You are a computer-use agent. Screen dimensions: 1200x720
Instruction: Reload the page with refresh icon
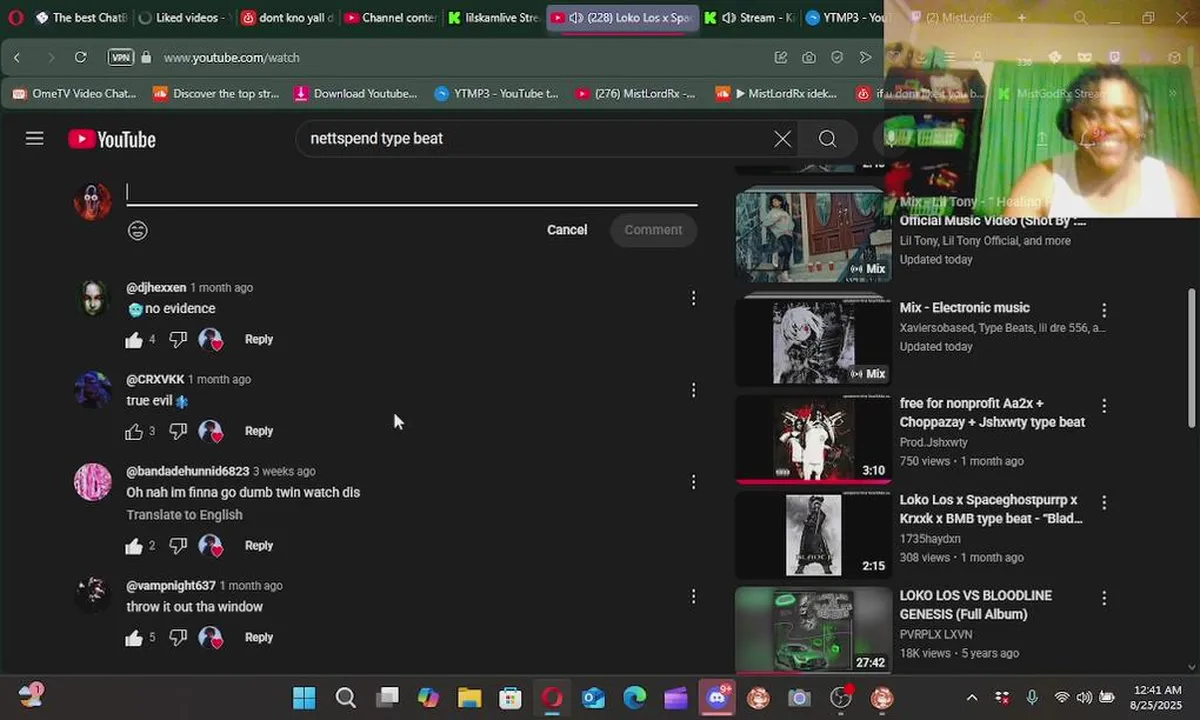pos(81,58)
